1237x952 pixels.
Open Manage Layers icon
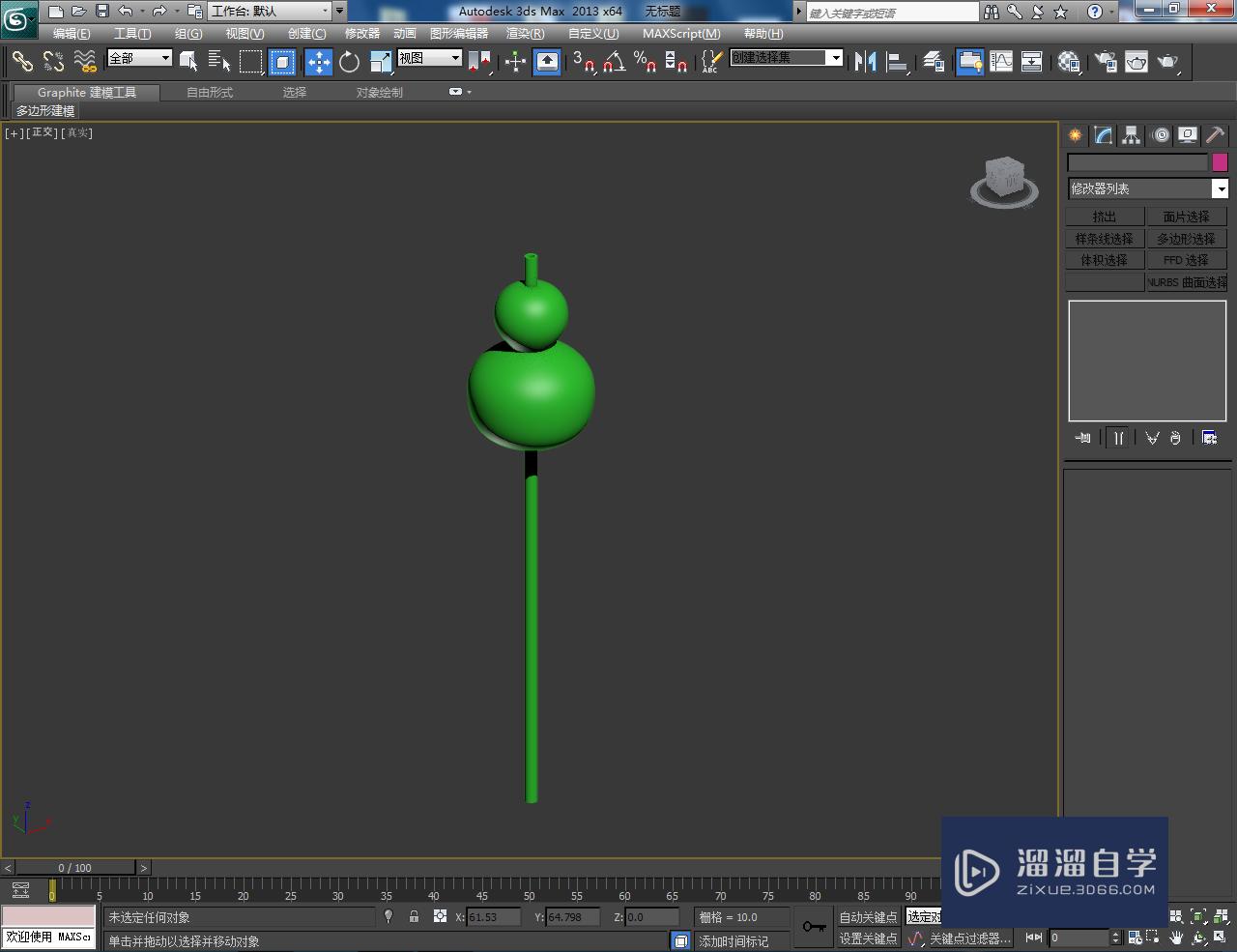(934, 62)
